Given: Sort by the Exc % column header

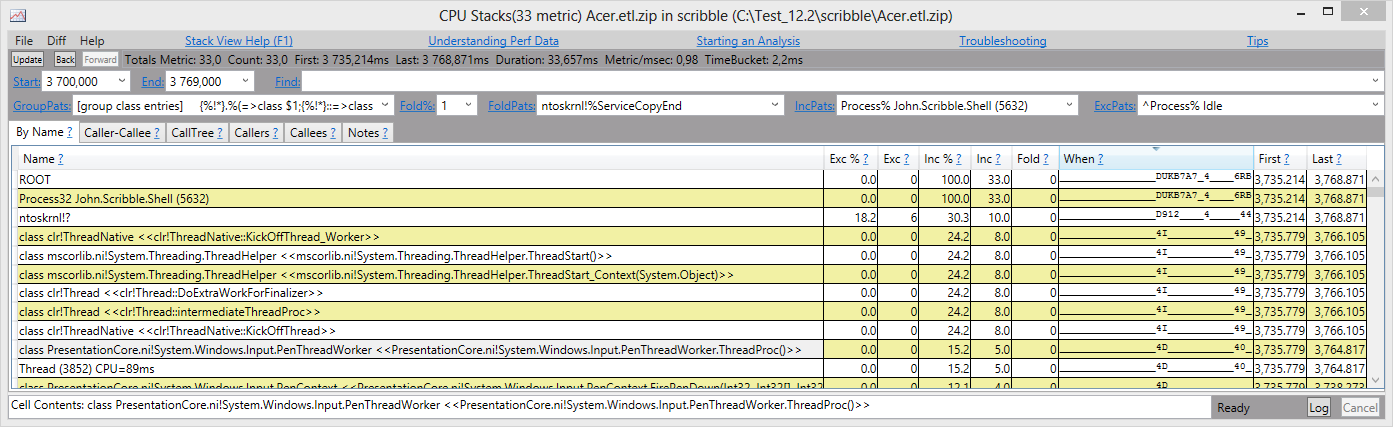Looking at the screenshot, I should pyautogui.click(x=852, y=159).
